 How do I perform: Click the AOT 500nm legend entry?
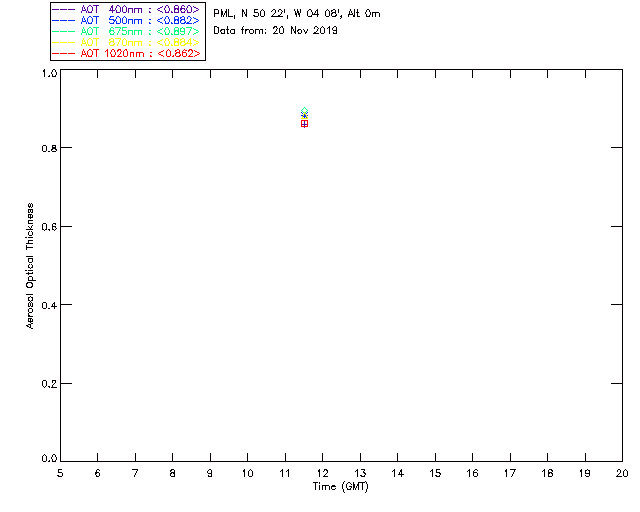pyautogui.click(x=126, y=20)
